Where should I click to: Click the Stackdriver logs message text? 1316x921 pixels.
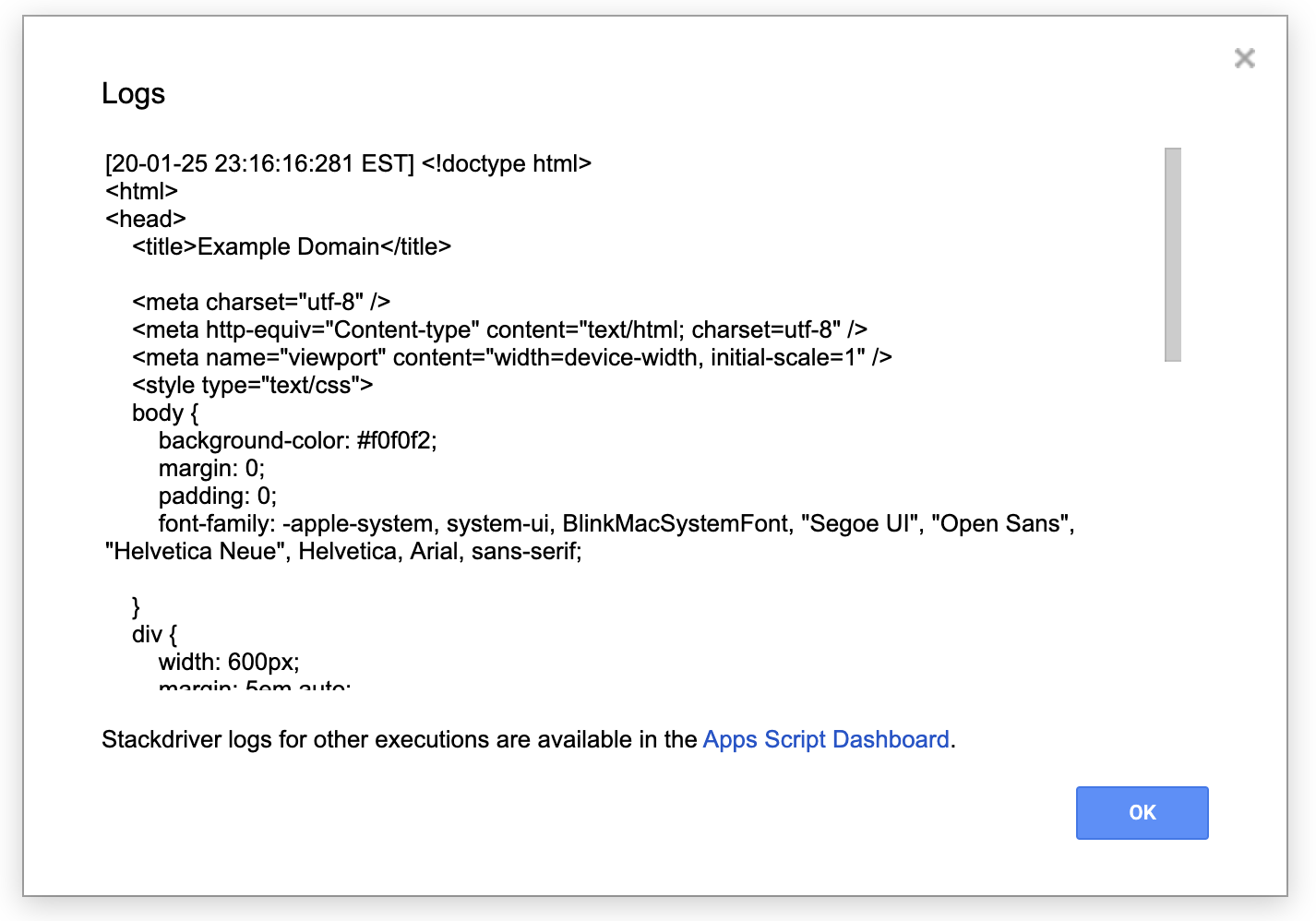pyautogui.click(x=399, y=739)
